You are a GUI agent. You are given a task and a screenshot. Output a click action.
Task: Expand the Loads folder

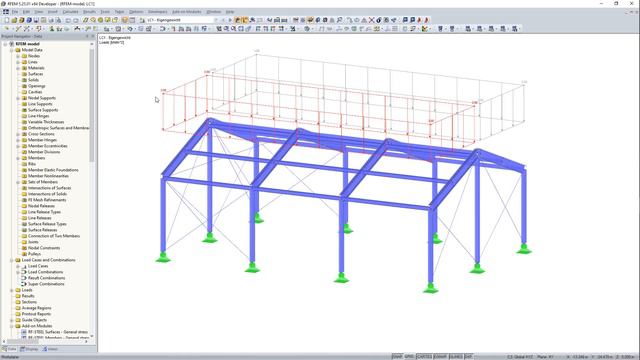coord(12,290)
